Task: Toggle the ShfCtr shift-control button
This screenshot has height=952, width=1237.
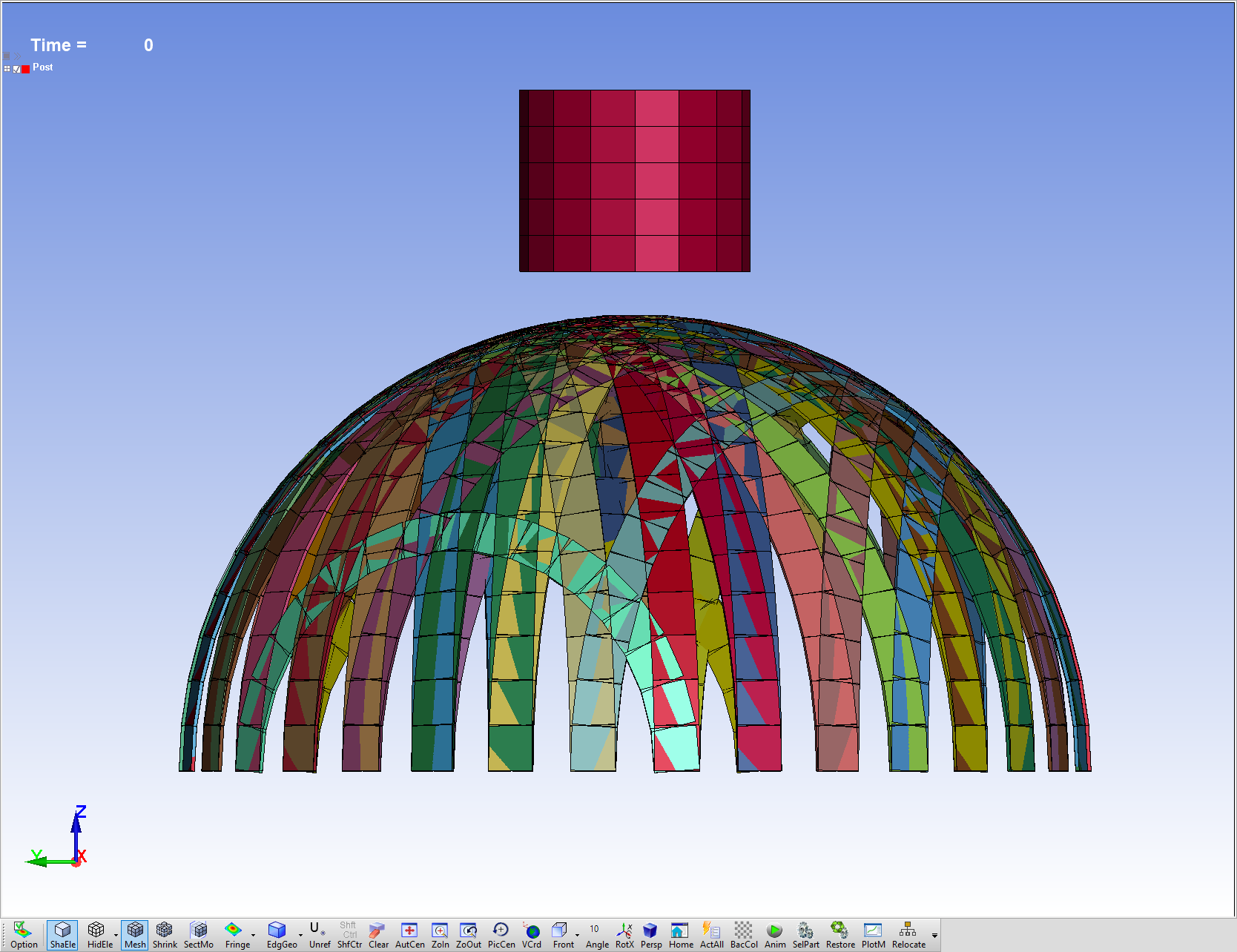Action: pos(349,935)
